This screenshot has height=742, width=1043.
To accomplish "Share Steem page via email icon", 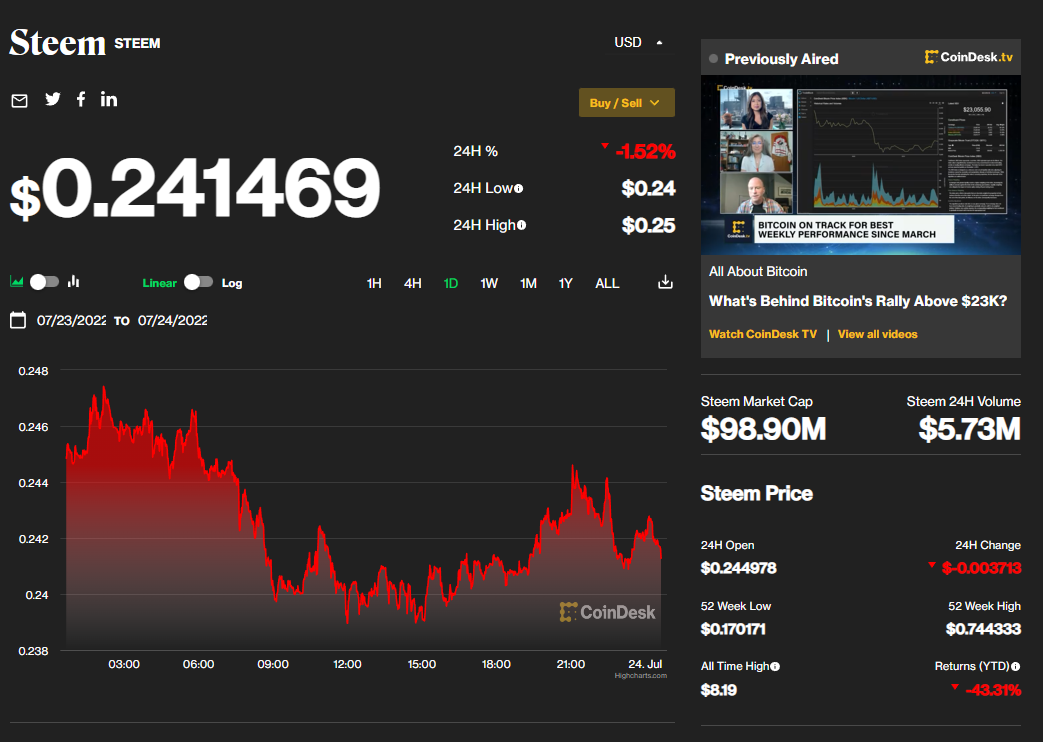I will pos(19,100).
